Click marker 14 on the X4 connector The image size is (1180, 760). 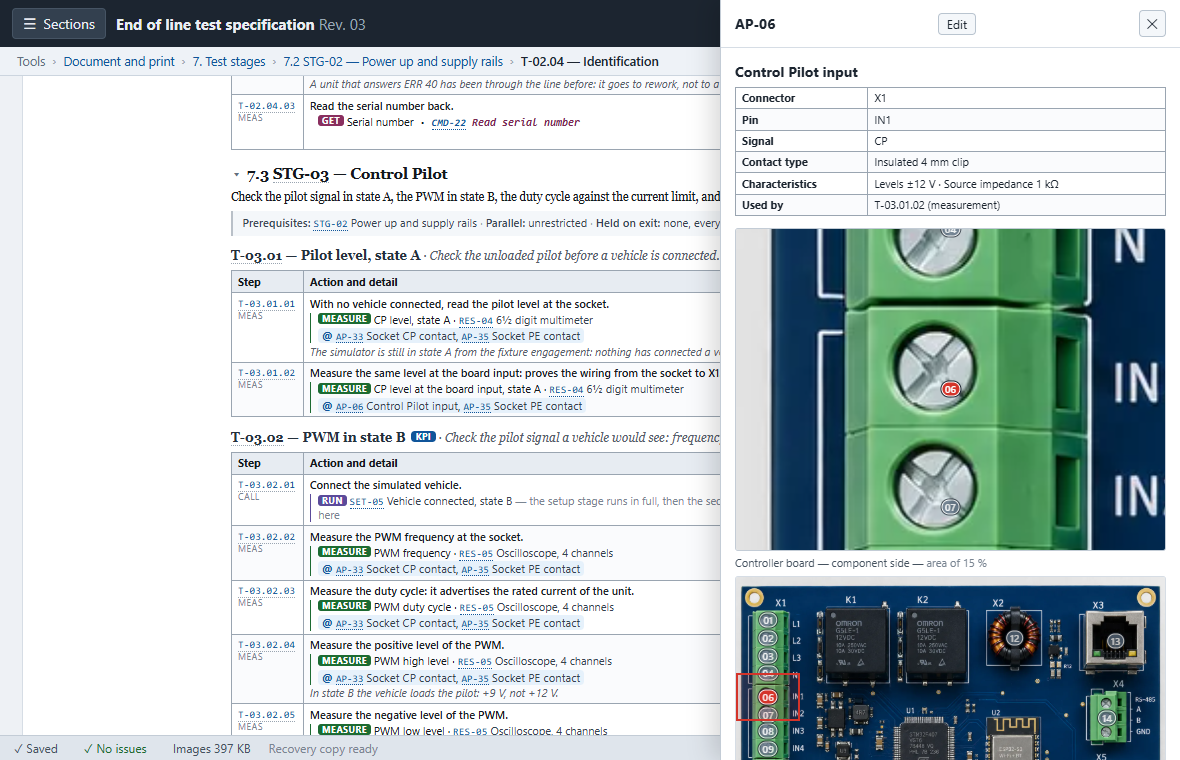pos(1106,718)
